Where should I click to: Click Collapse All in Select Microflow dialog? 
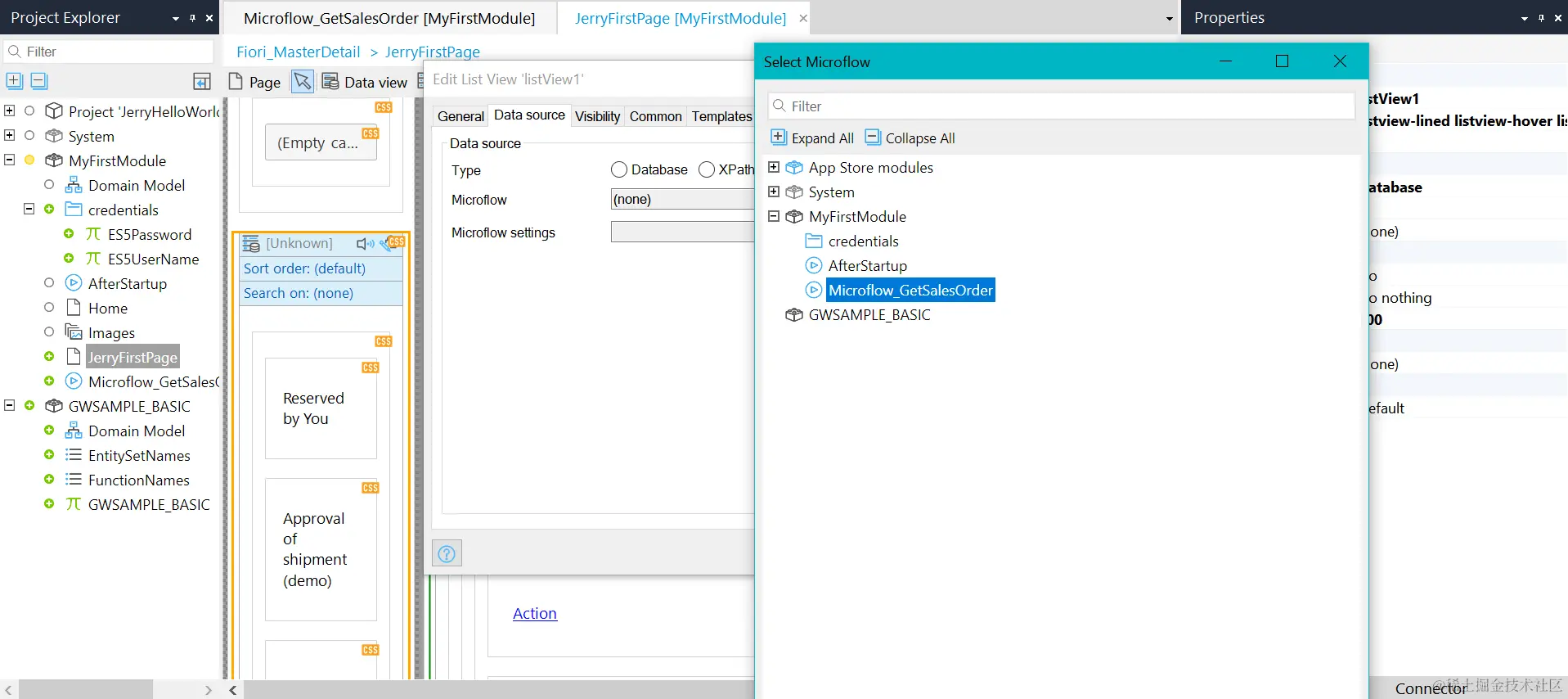(910, 138)
